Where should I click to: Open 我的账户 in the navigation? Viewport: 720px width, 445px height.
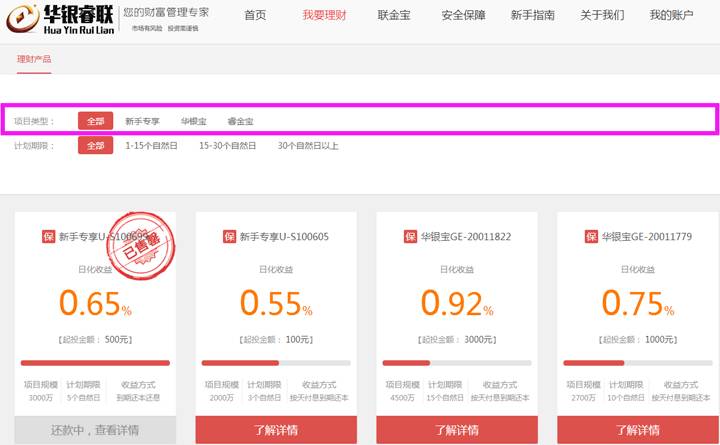pos(671,15)
